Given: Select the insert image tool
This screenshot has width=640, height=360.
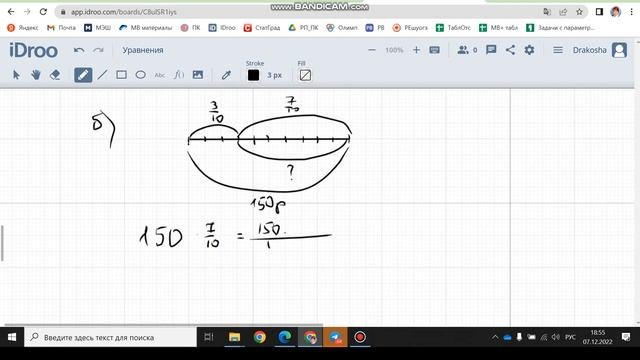Looking at the screenshot, I should click(x=198, y=75).
